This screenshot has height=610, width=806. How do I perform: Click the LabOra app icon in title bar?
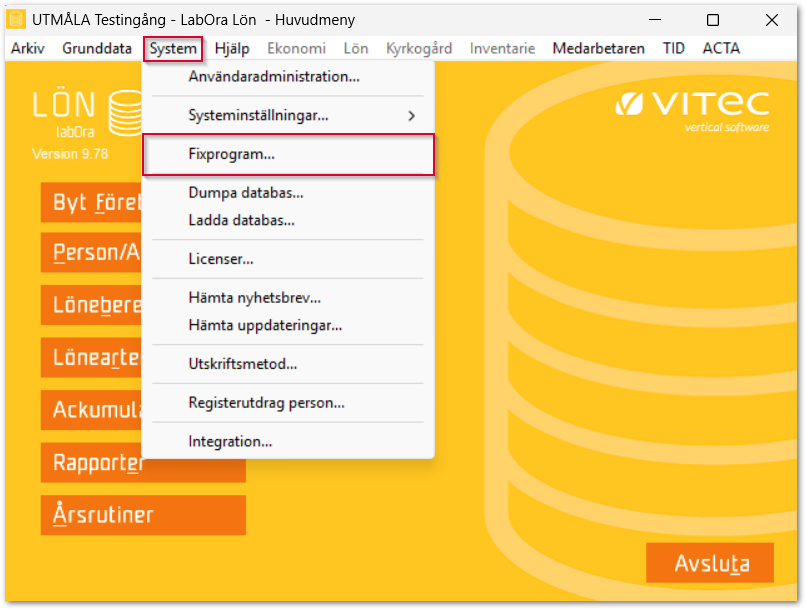click(16, 20)
